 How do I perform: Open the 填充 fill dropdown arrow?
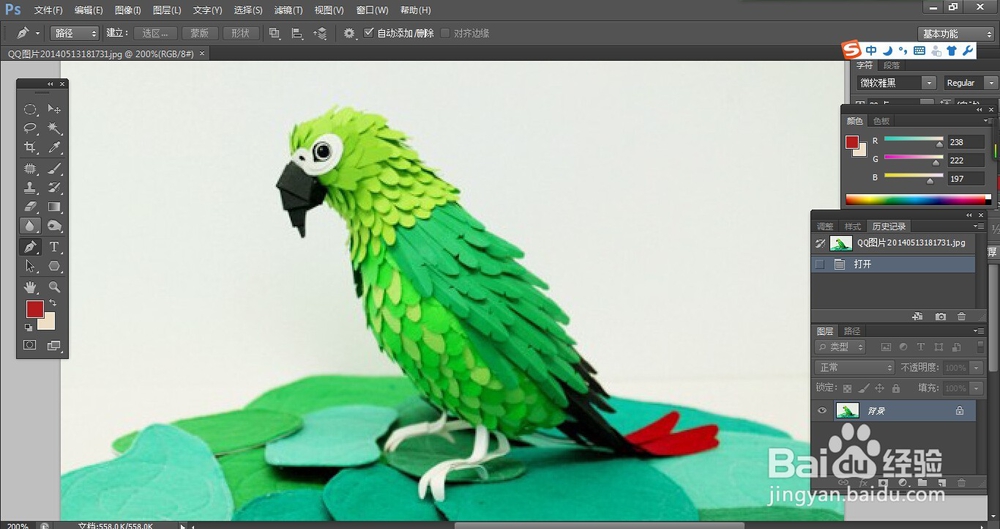pos(976,388)
